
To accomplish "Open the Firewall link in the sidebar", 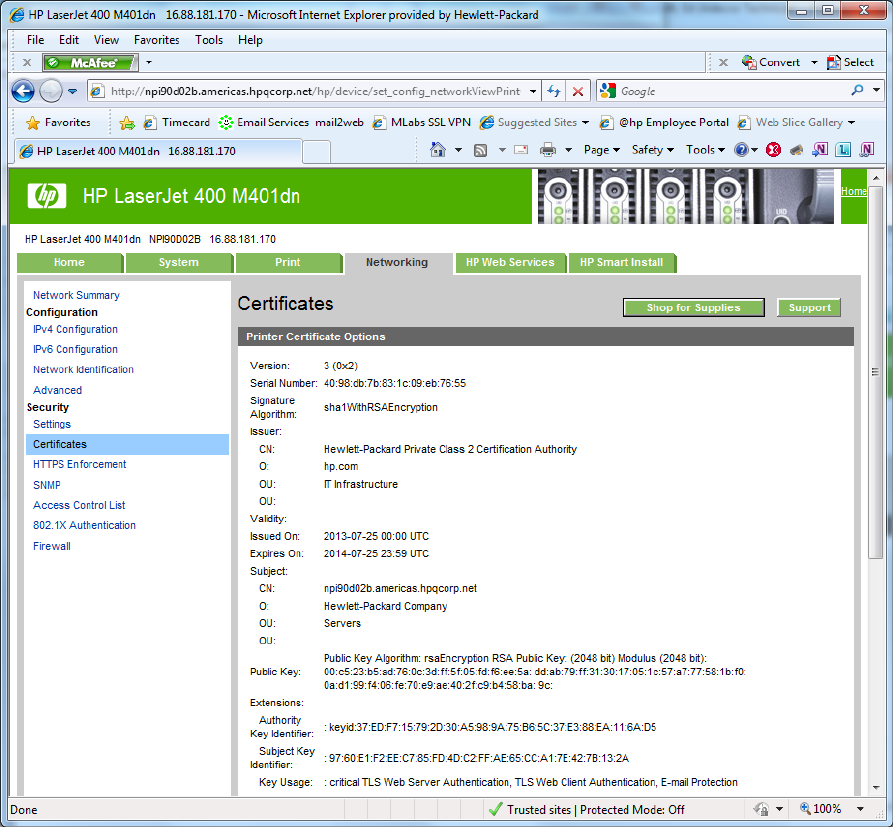I will pyautogui.click(x=52, y=546).
